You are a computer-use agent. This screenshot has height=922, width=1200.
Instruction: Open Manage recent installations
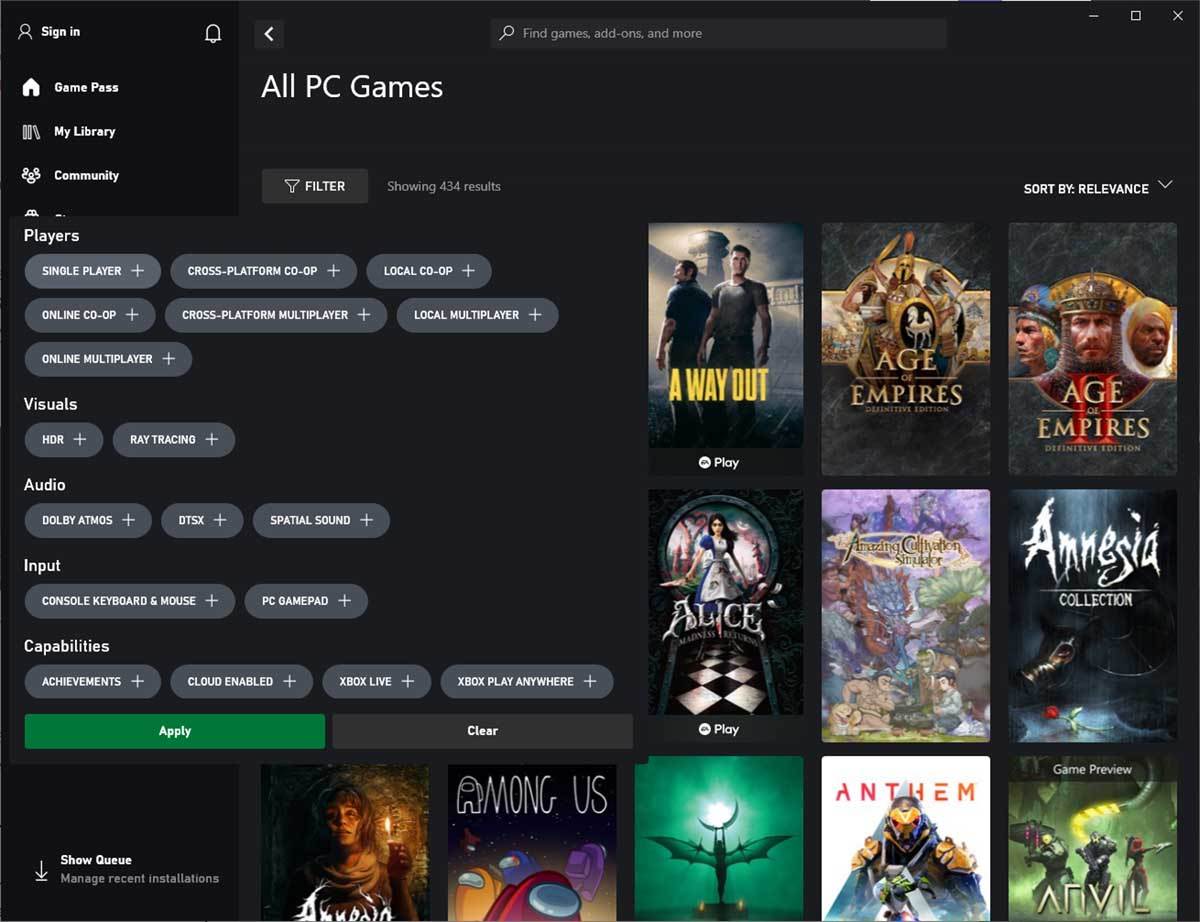tap(139, 878)
